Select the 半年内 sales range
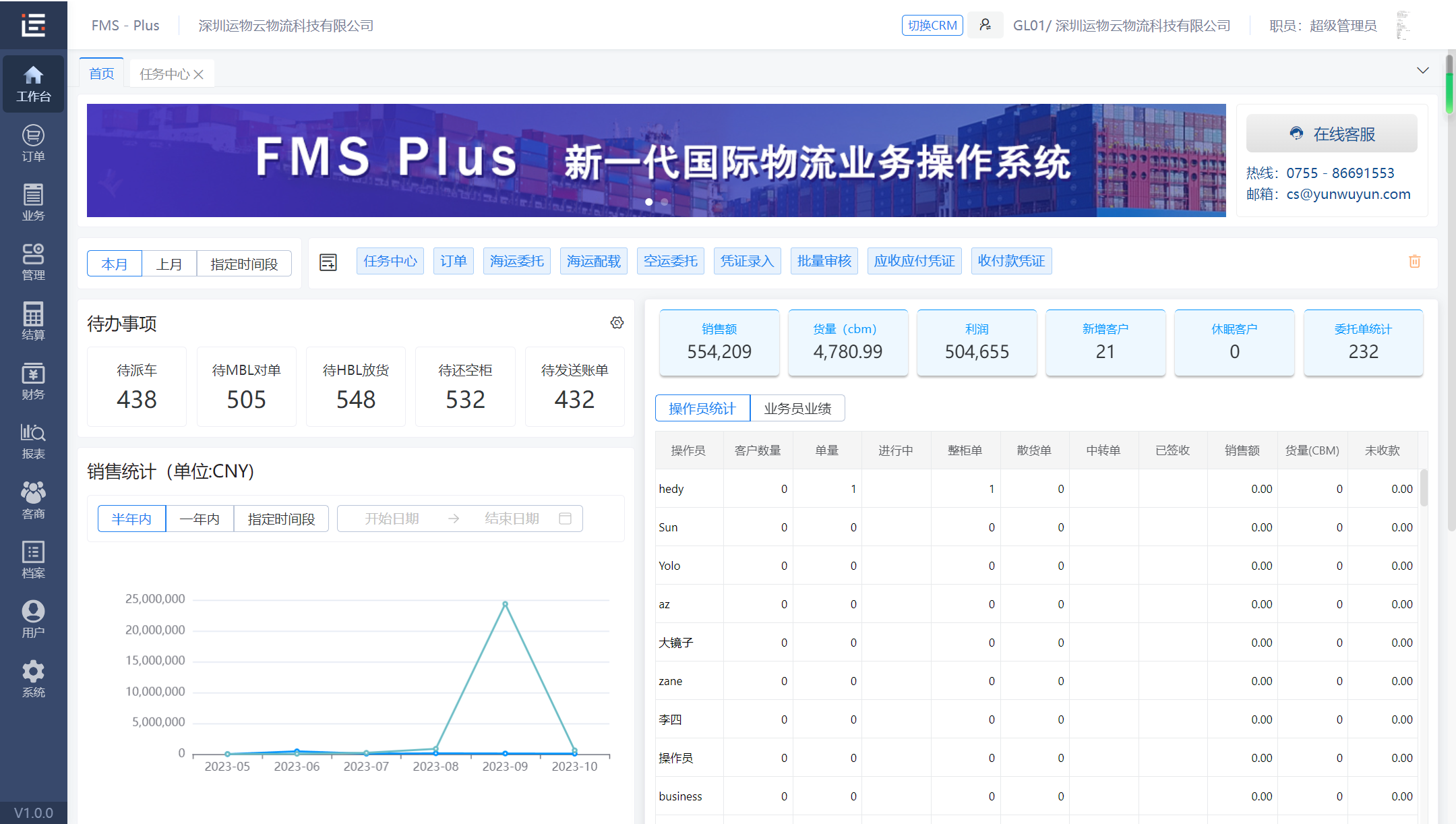The height and width of the screenshot is (824, 1456). pyautogui.click(x=131, y=519)
